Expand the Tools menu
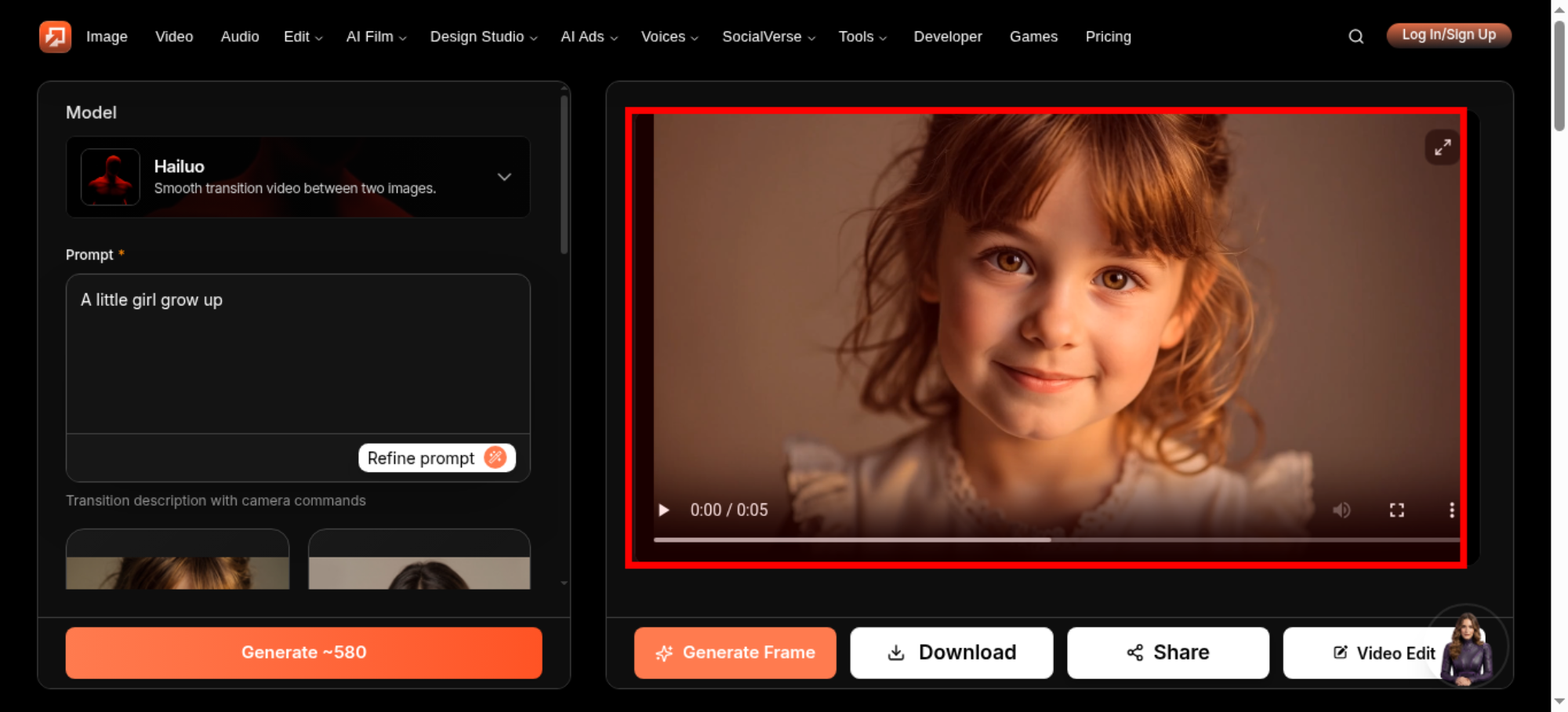Viewport: 1568px width, 712px height. [862, 36]
